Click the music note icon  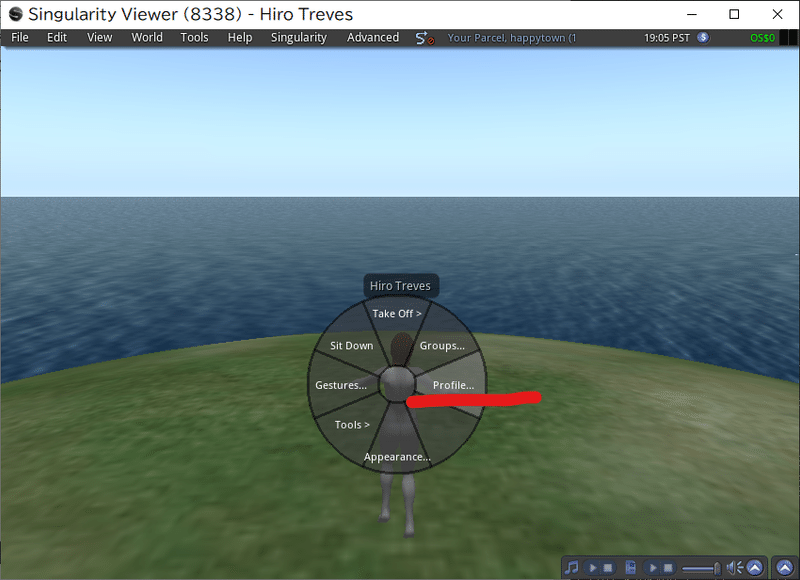[572, 567]
